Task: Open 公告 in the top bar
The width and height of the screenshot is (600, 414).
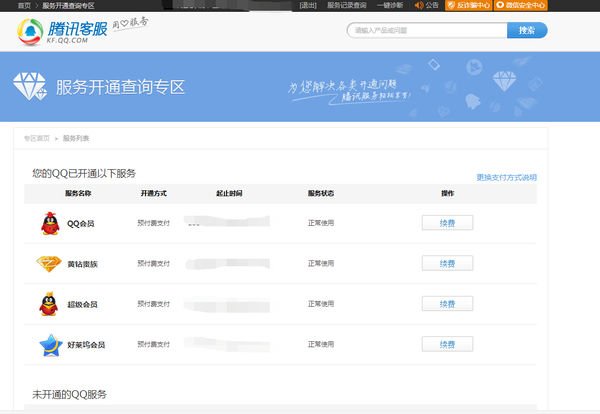Action: point(432,5)
